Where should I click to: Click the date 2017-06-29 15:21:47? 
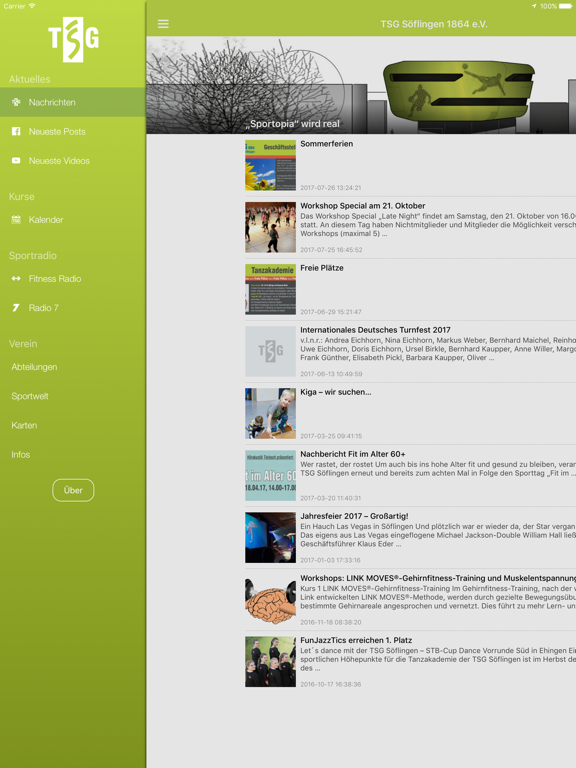point(331,312)
